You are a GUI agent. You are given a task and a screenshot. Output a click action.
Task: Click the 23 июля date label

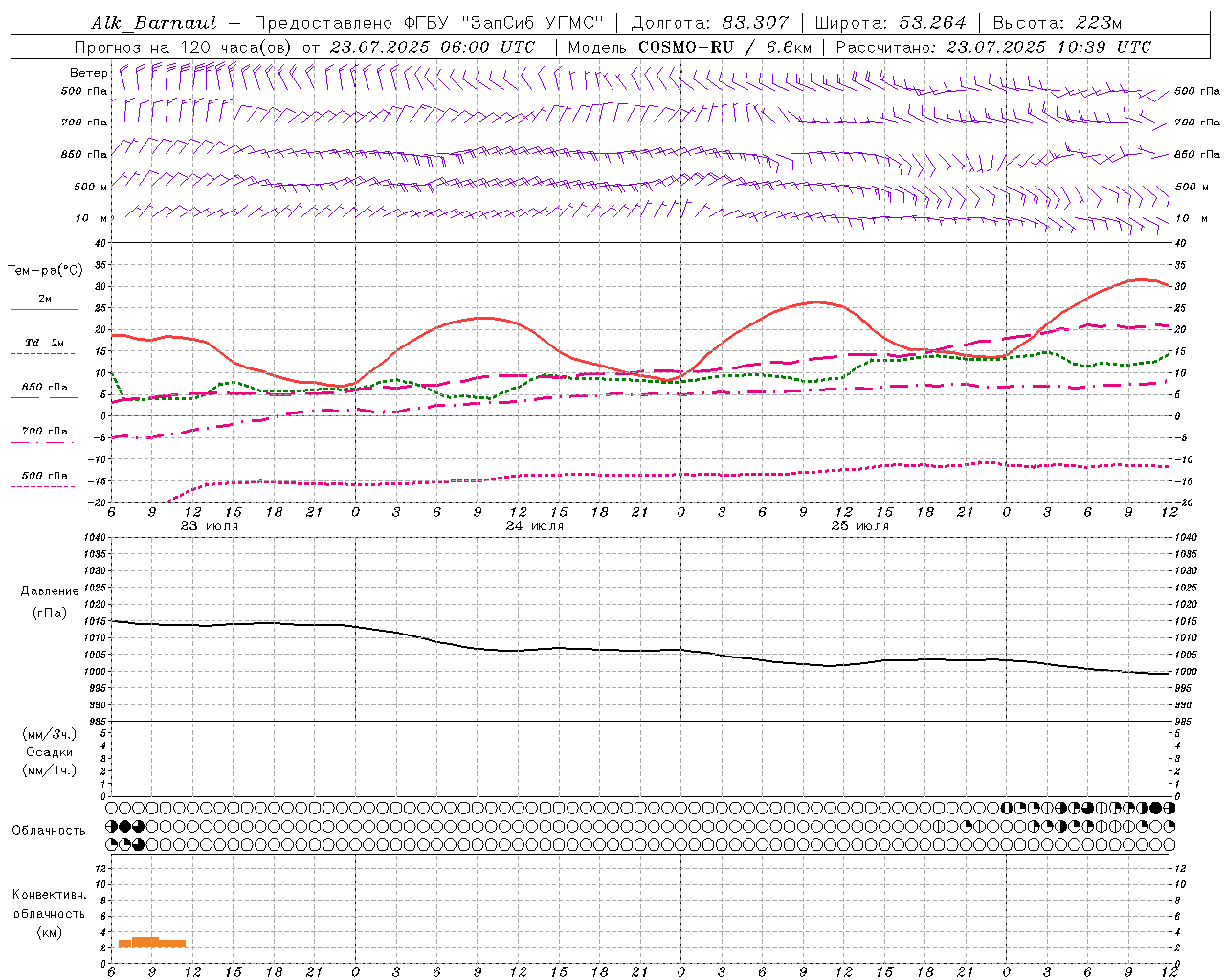(210, 526)
